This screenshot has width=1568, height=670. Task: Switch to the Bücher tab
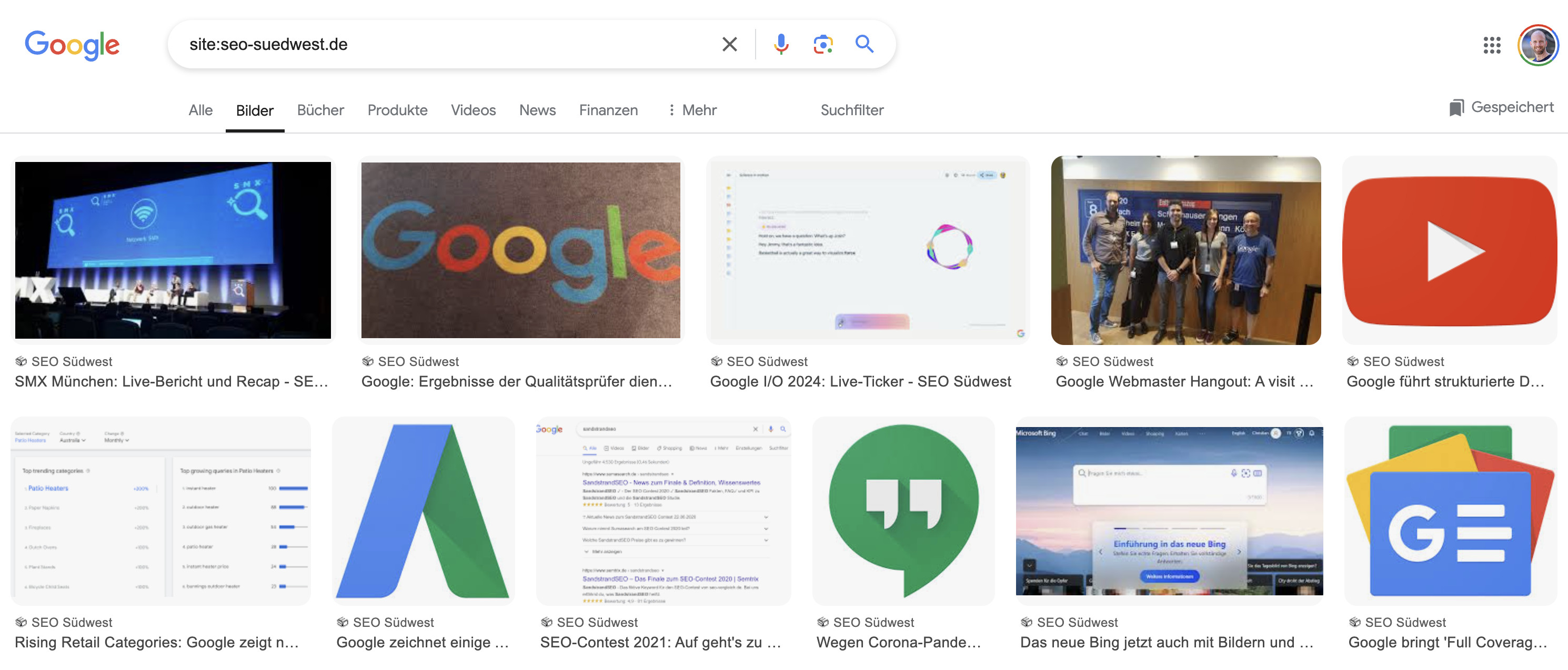point(320,110)
